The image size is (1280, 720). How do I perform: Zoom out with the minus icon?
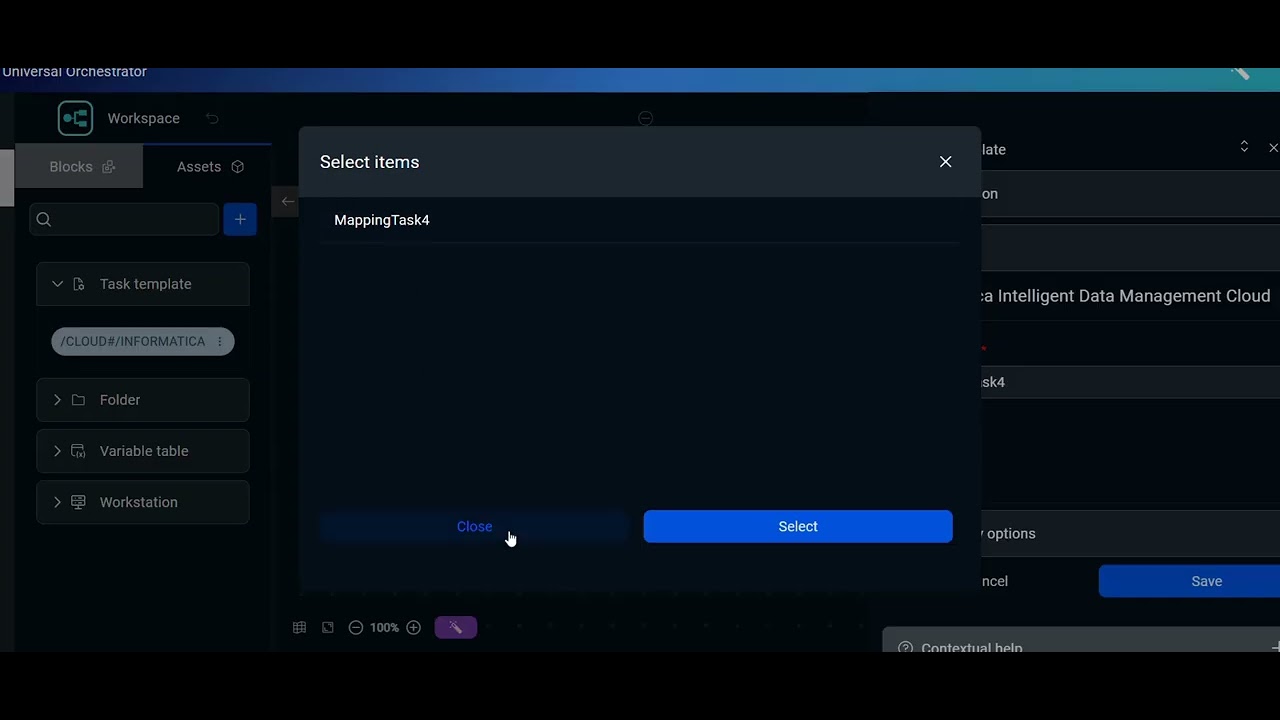click(x=355, y=627)
